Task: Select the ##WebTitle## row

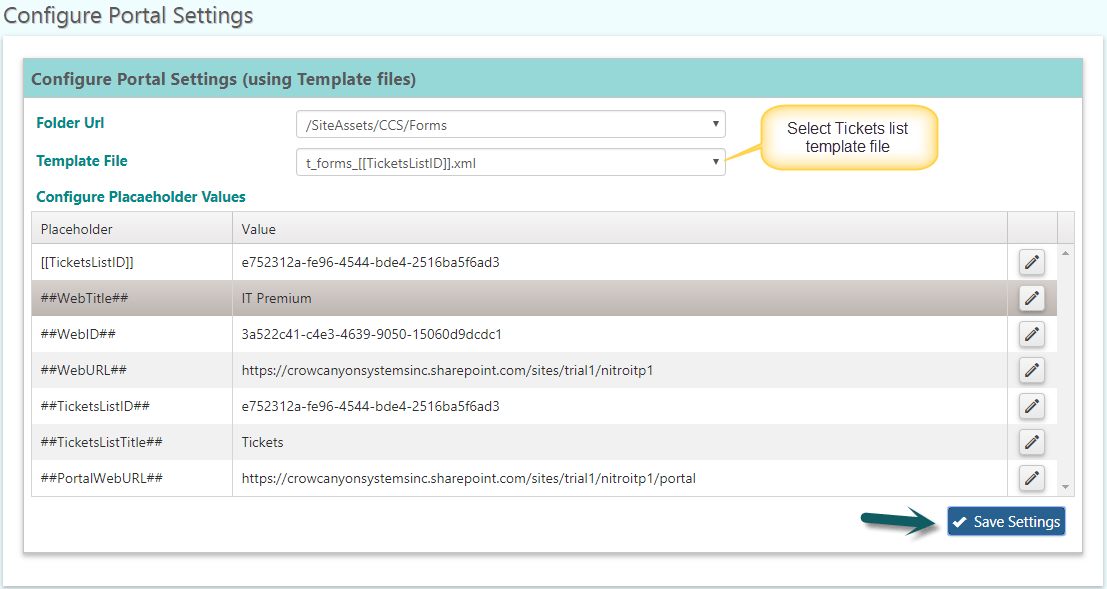Action: click(544, 298)
